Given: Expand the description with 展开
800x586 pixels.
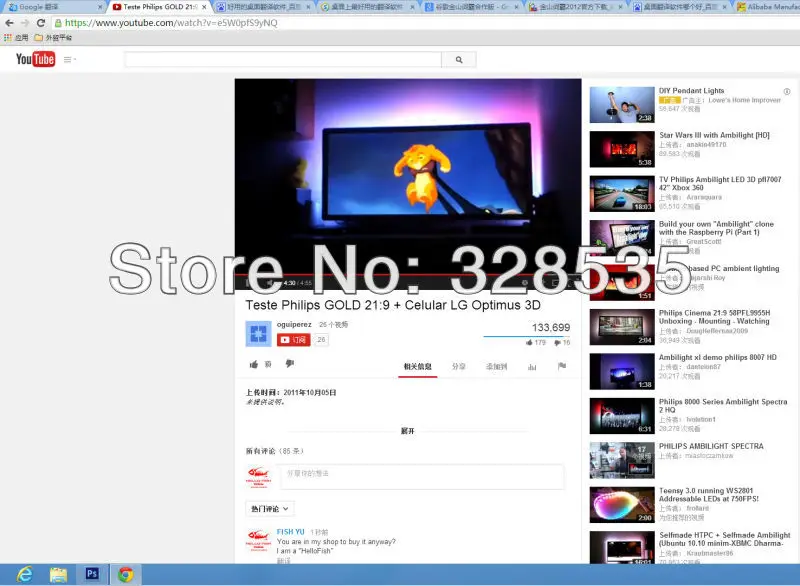Looking at the screenshot, I should (x=408, y=431).
